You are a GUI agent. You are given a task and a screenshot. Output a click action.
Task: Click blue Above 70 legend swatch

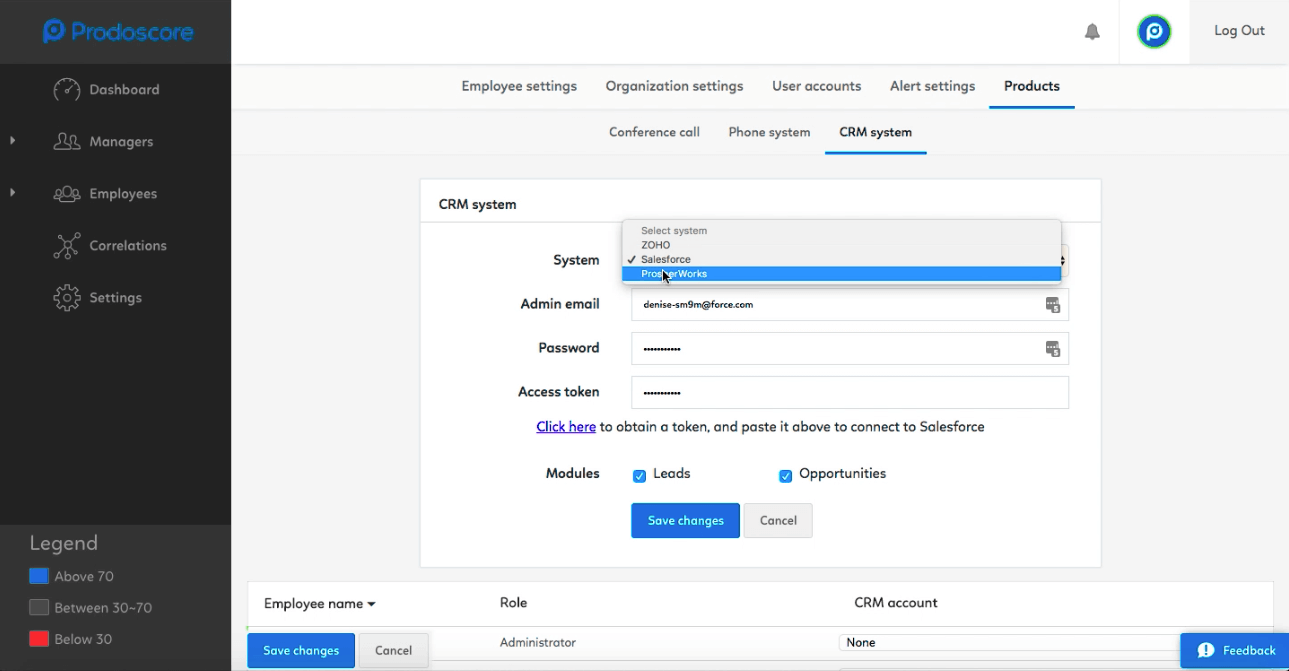[39, 576]
